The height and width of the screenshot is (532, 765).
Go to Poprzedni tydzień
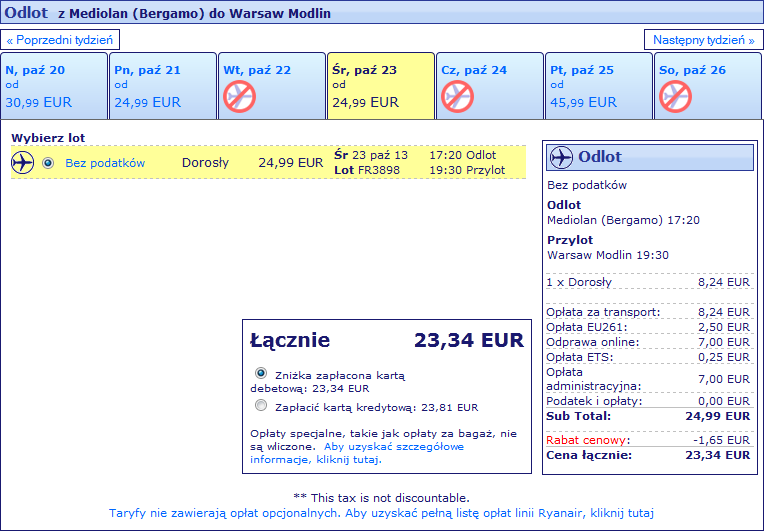pyautogui.click(x=60, y=40)
